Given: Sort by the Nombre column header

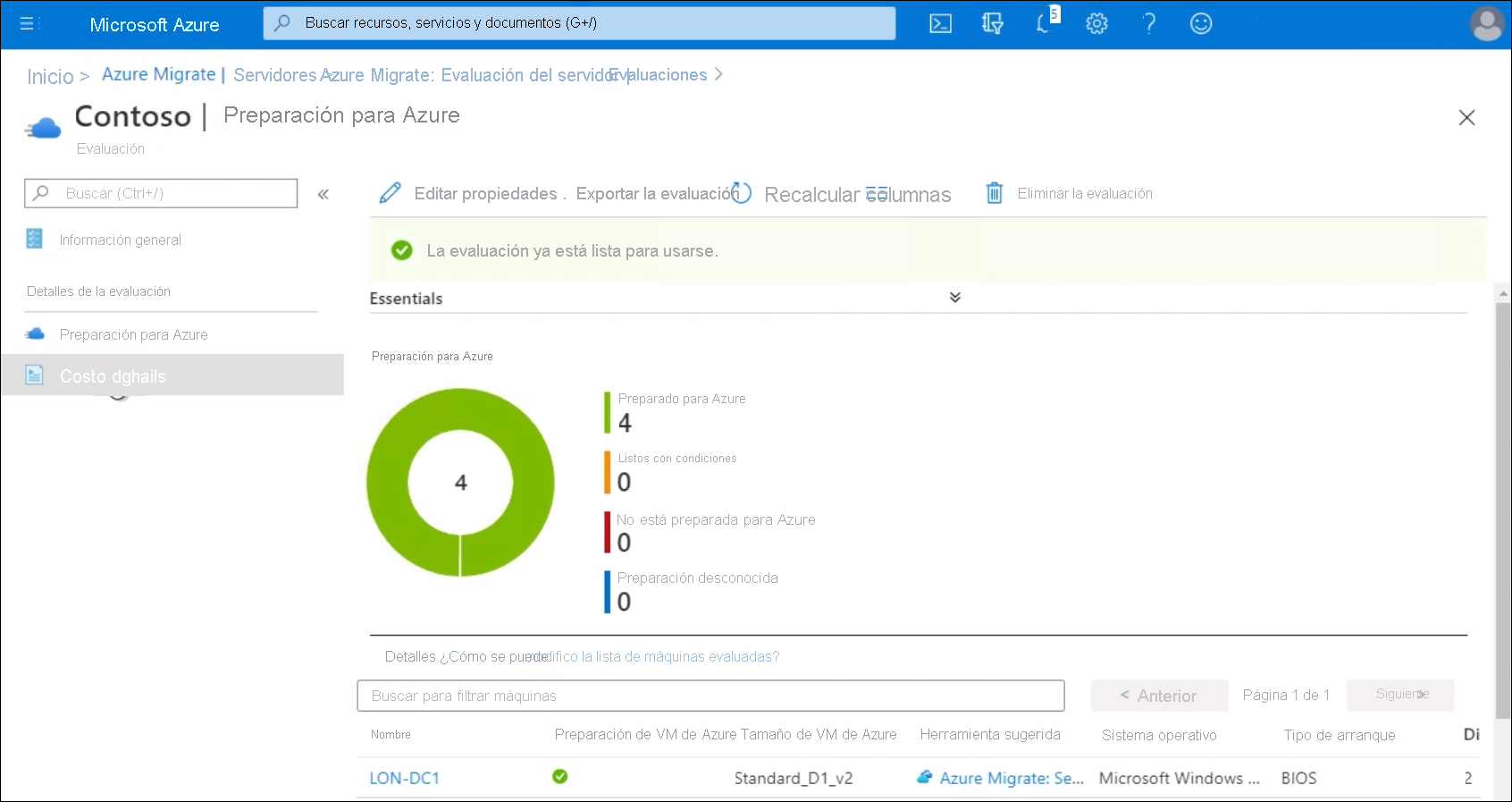Looking at the screenshot, I should 391,734.
